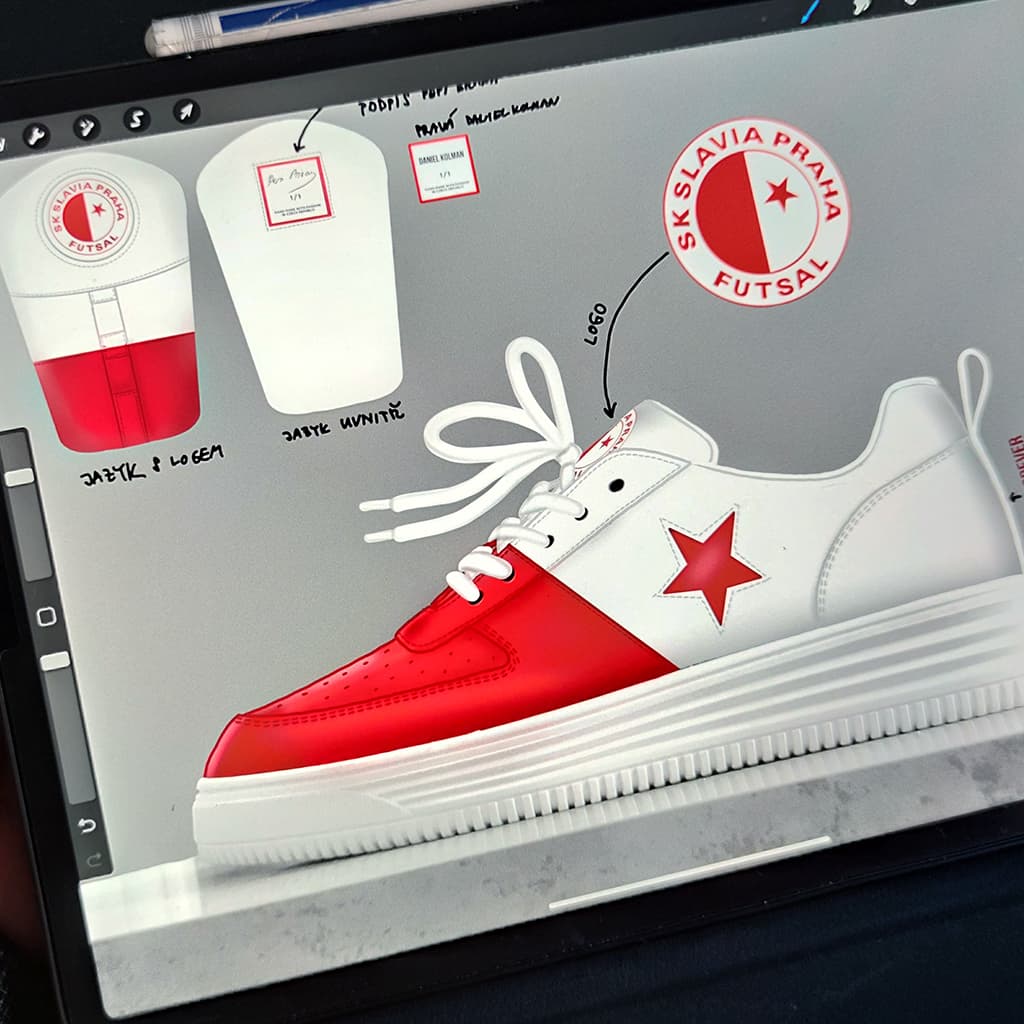Click the handwritten "LOGO" annotation

coord(595,323)
